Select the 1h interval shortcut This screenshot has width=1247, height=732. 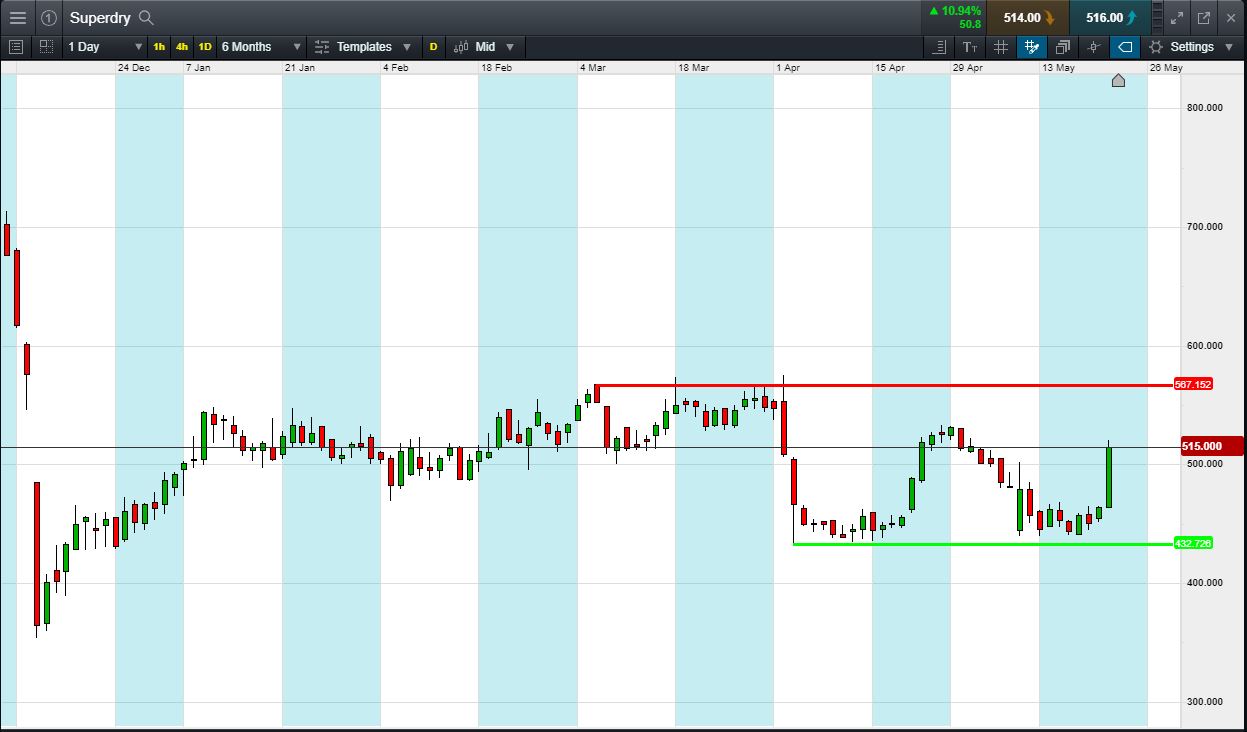159,46
